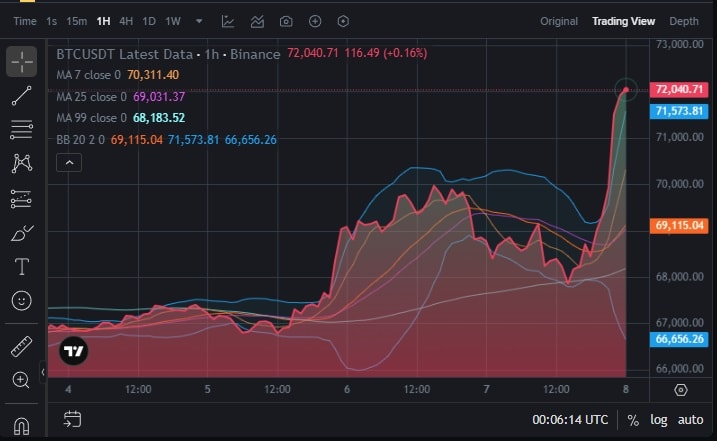Toggle the magnet snap mode
Viewport: 717px width, 441px height.
pos(21,426)
